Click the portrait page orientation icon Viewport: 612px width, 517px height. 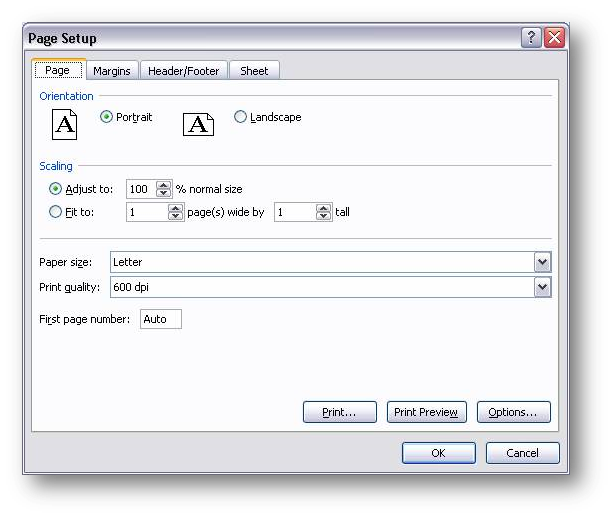coord(64,124)
